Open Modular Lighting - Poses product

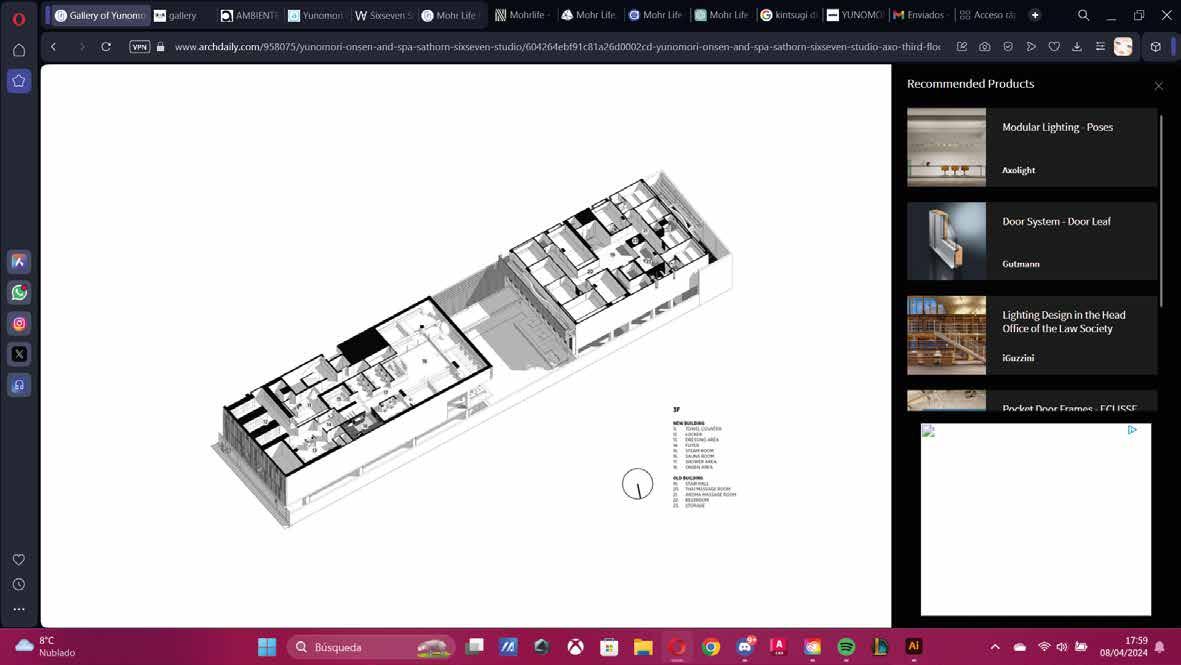click(1032, 148)
